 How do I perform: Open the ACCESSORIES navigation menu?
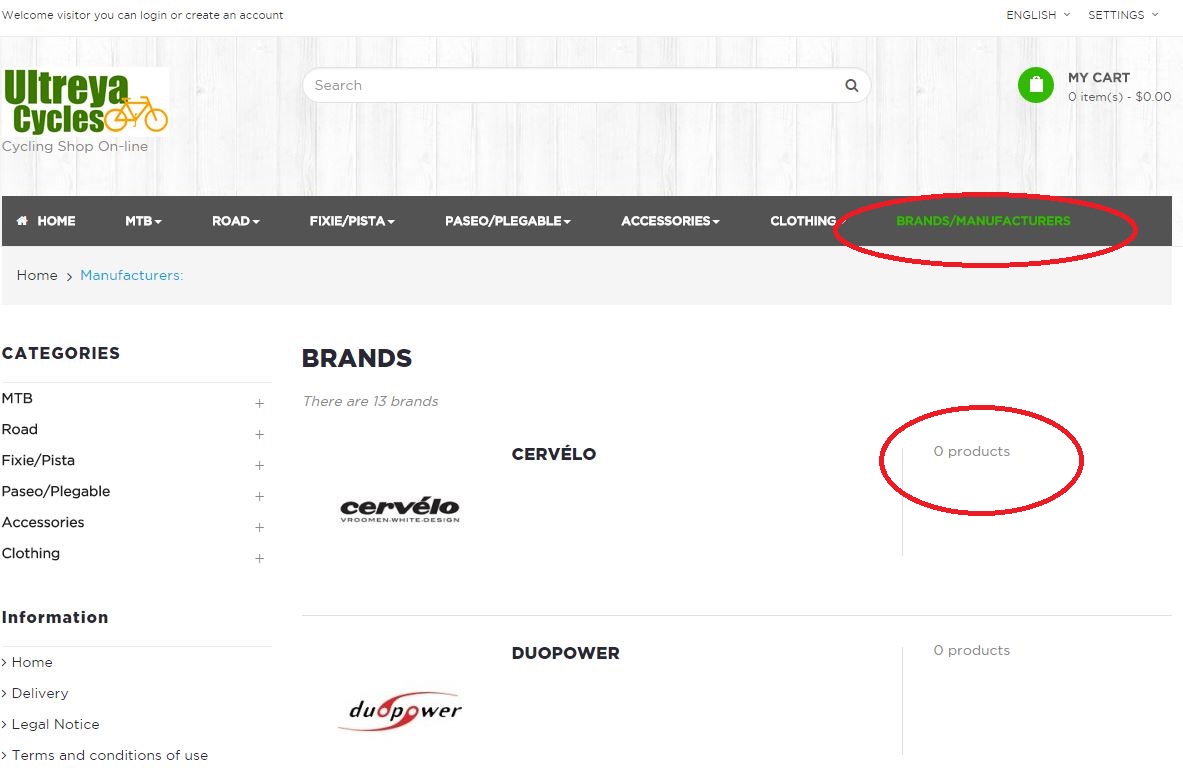point(670,221)
